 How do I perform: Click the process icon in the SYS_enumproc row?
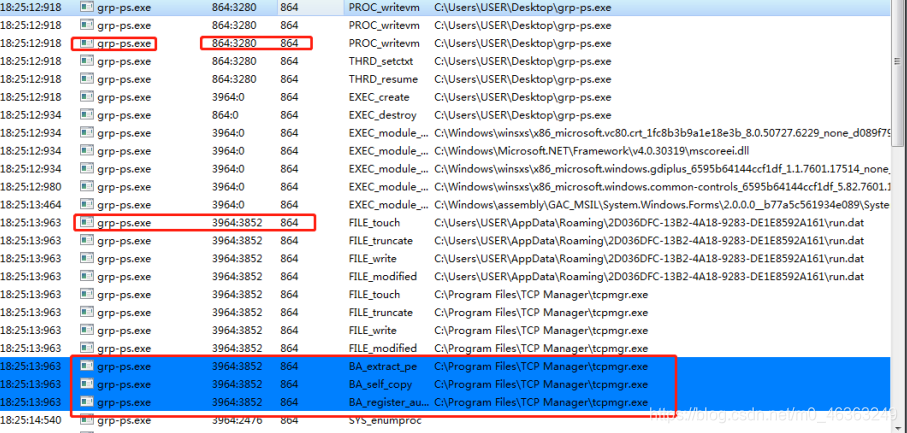click(87, 420)
